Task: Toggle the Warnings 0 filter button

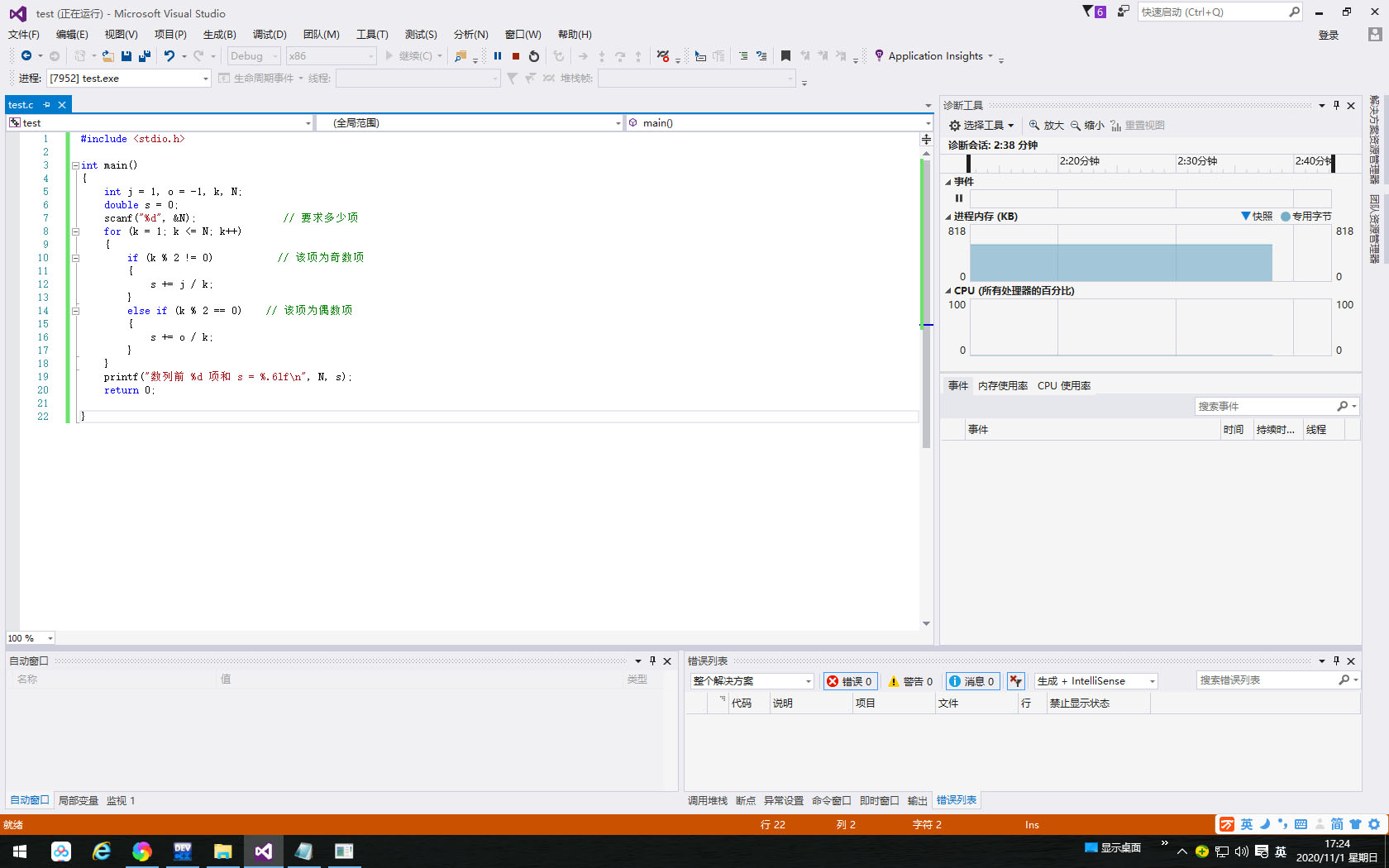Action: (x=910, y=681)
